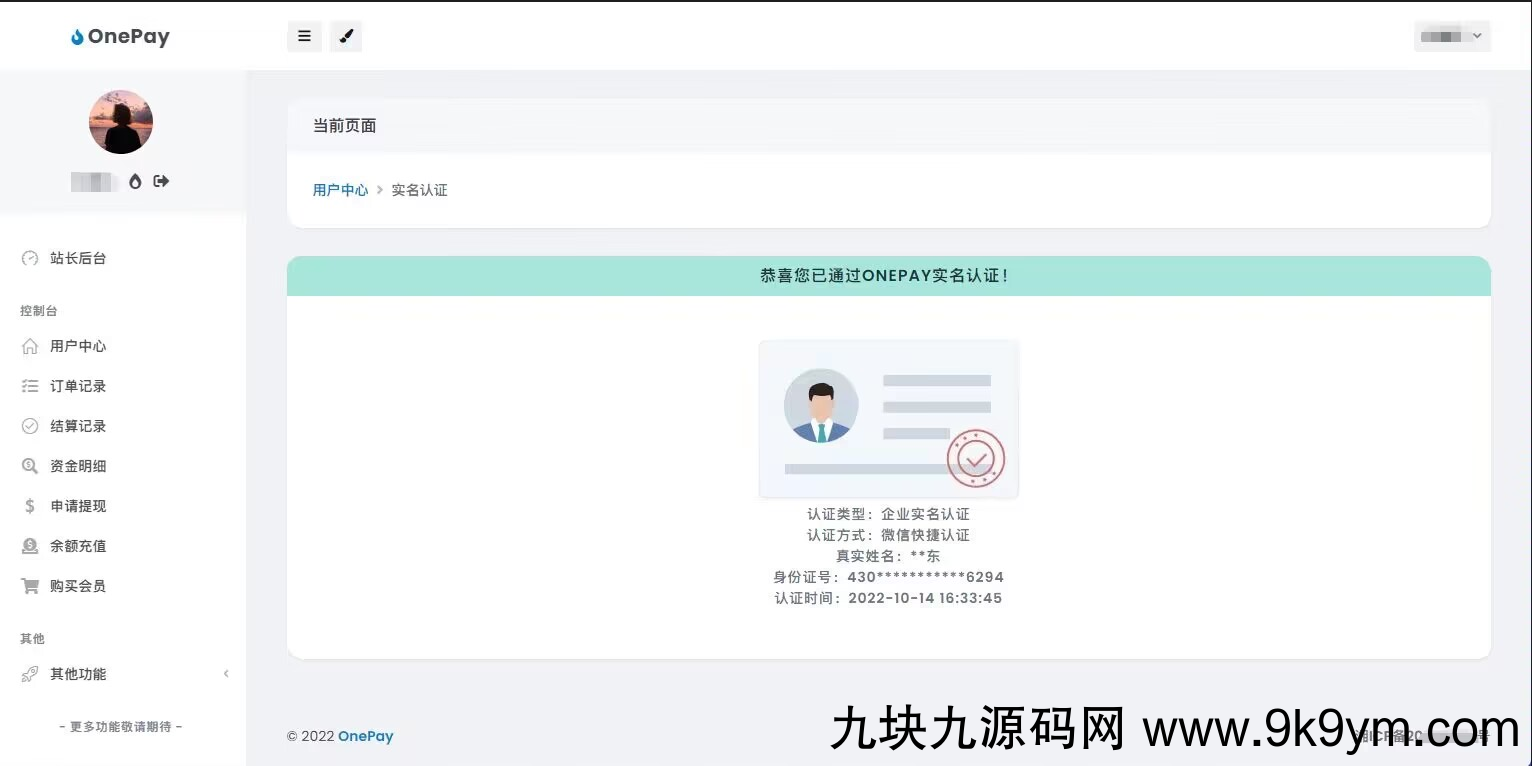Image resolution: width=1532 pixels, height=766 pixels.
Task: Click the user profile avatar photo
Action: pos(120,121)
